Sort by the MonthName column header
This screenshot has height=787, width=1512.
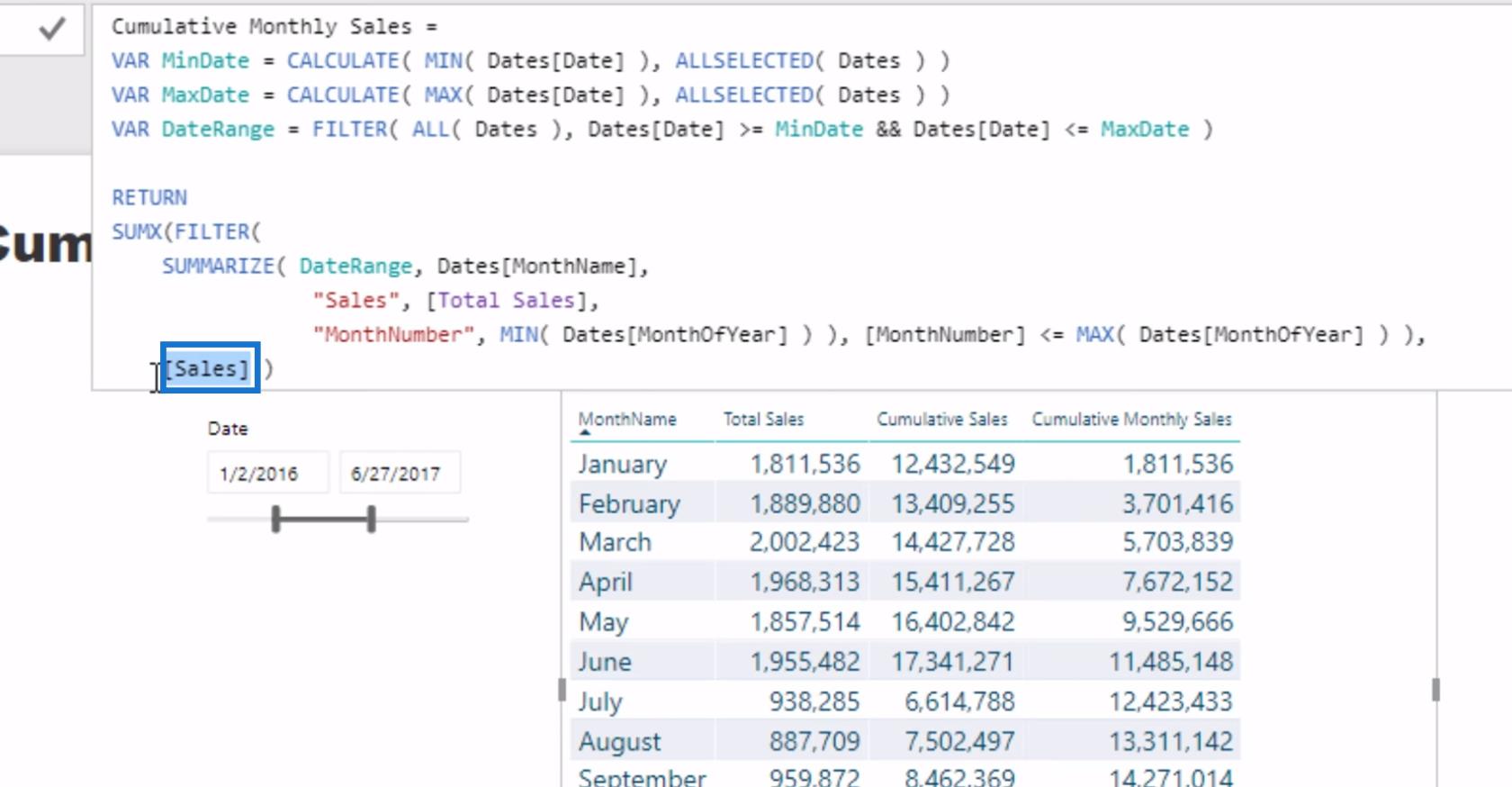click(627, 419)
